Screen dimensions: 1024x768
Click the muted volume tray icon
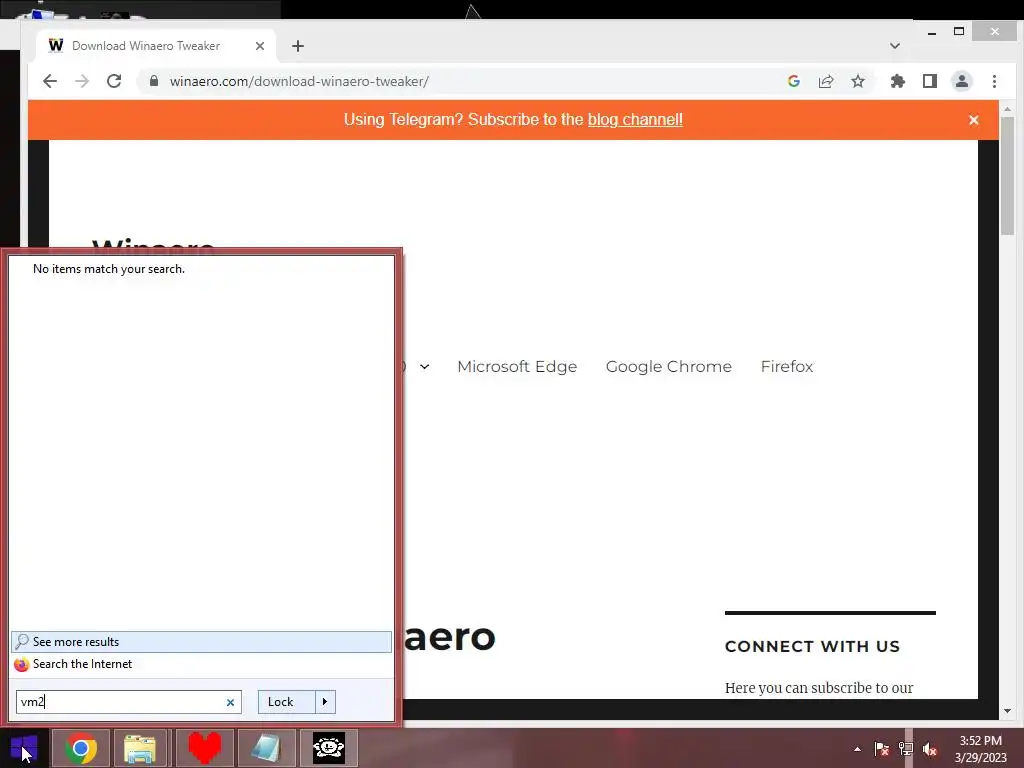point(930,749)
